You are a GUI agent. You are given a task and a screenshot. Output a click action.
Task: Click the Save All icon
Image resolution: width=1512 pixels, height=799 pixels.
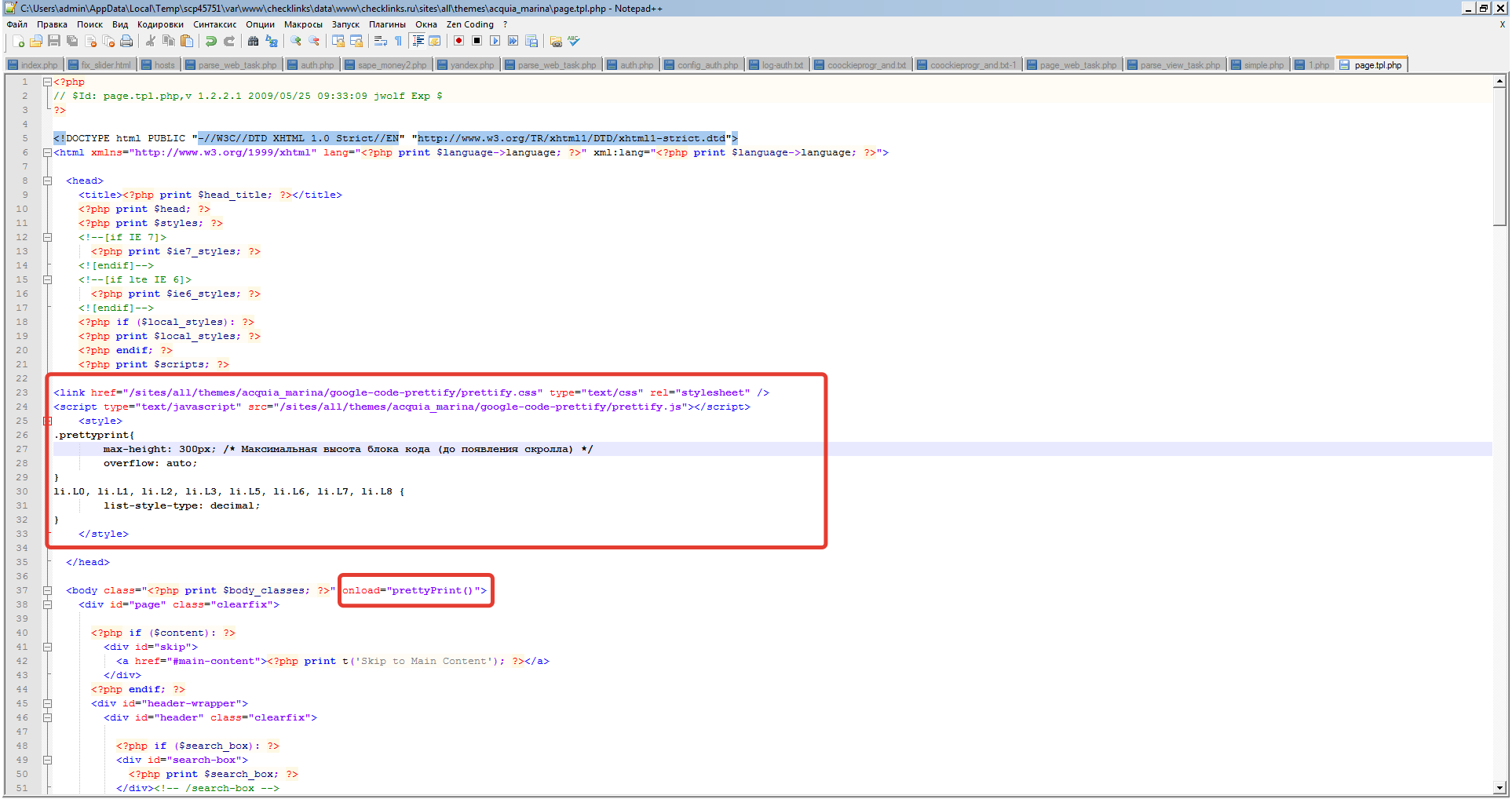pyautogui.click(x=71, y=42)
